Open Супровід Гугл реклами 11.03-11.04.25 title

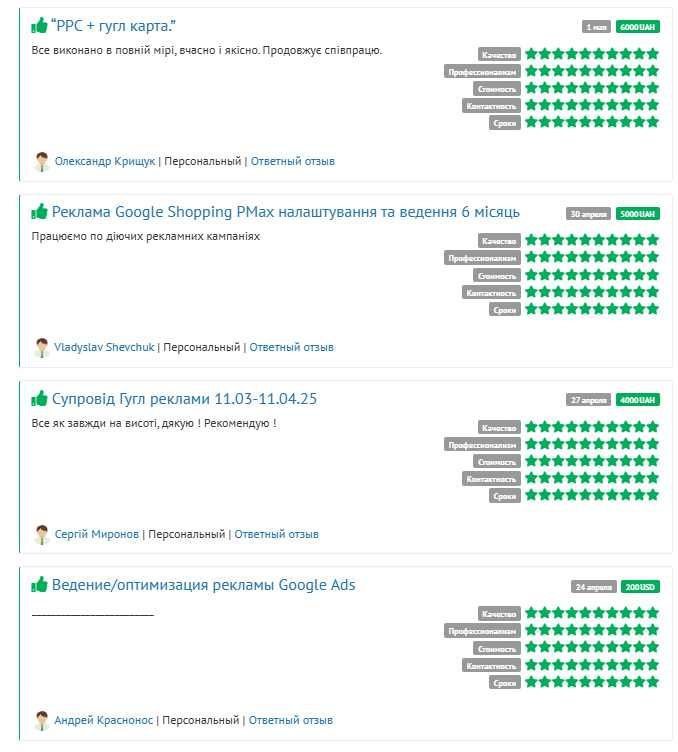(x=185, y=399)
